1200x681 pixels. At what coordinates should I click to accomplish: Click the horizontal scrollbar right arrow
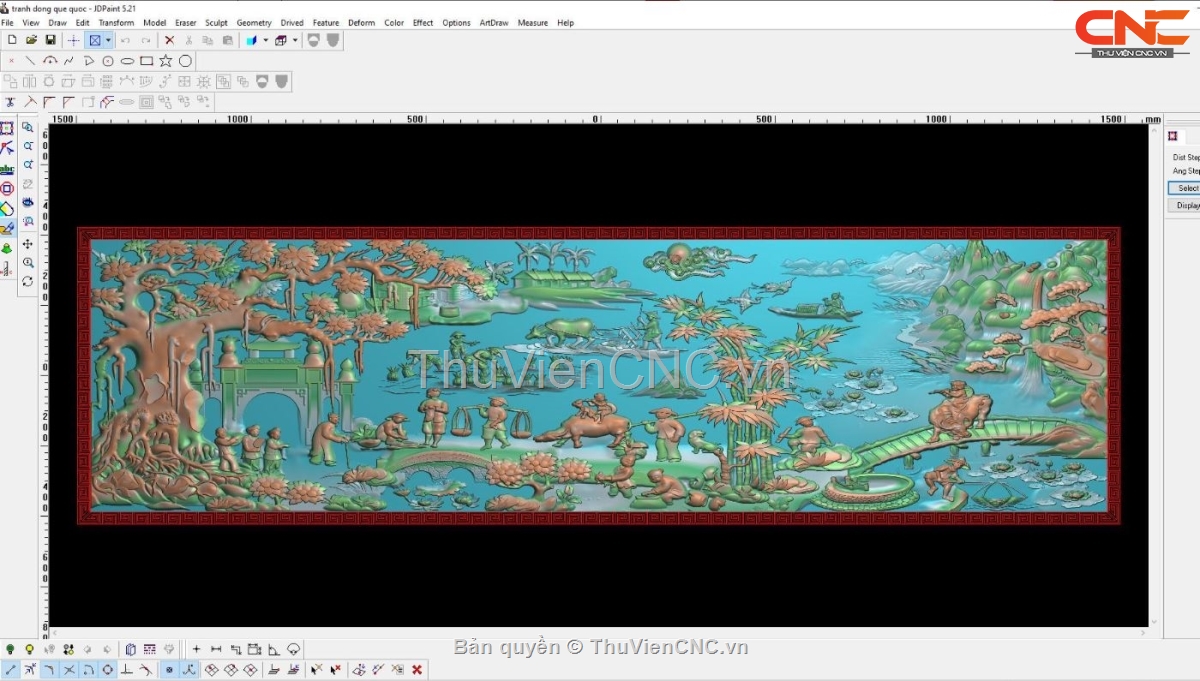tap(1143, 633)
